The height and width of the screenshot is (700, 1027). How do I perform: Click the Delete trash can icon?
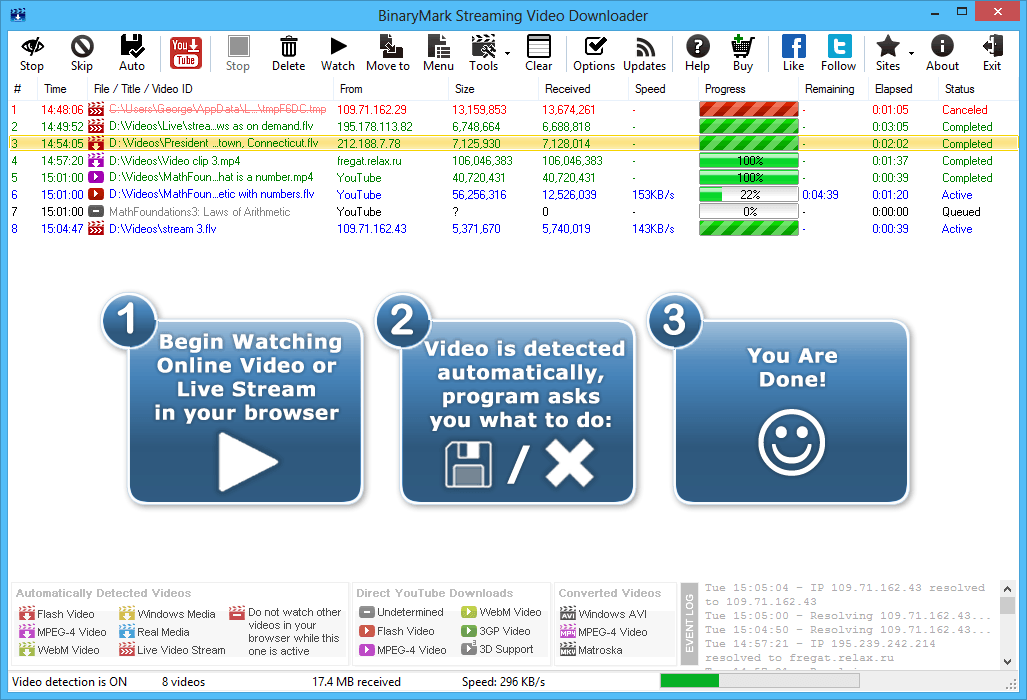point(288,46)
